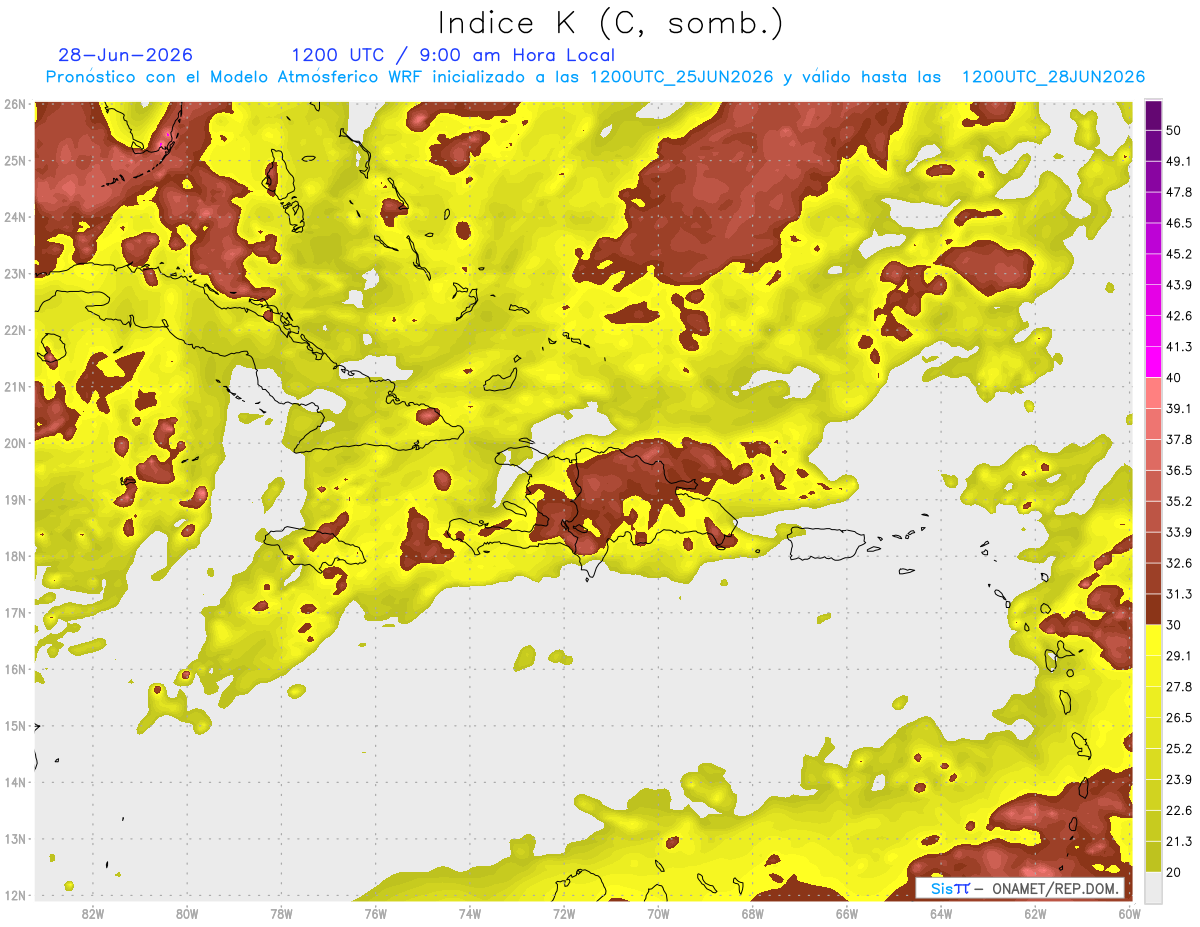Click the '76W' longitude label

pyautogui.click(x=375, y=914)
